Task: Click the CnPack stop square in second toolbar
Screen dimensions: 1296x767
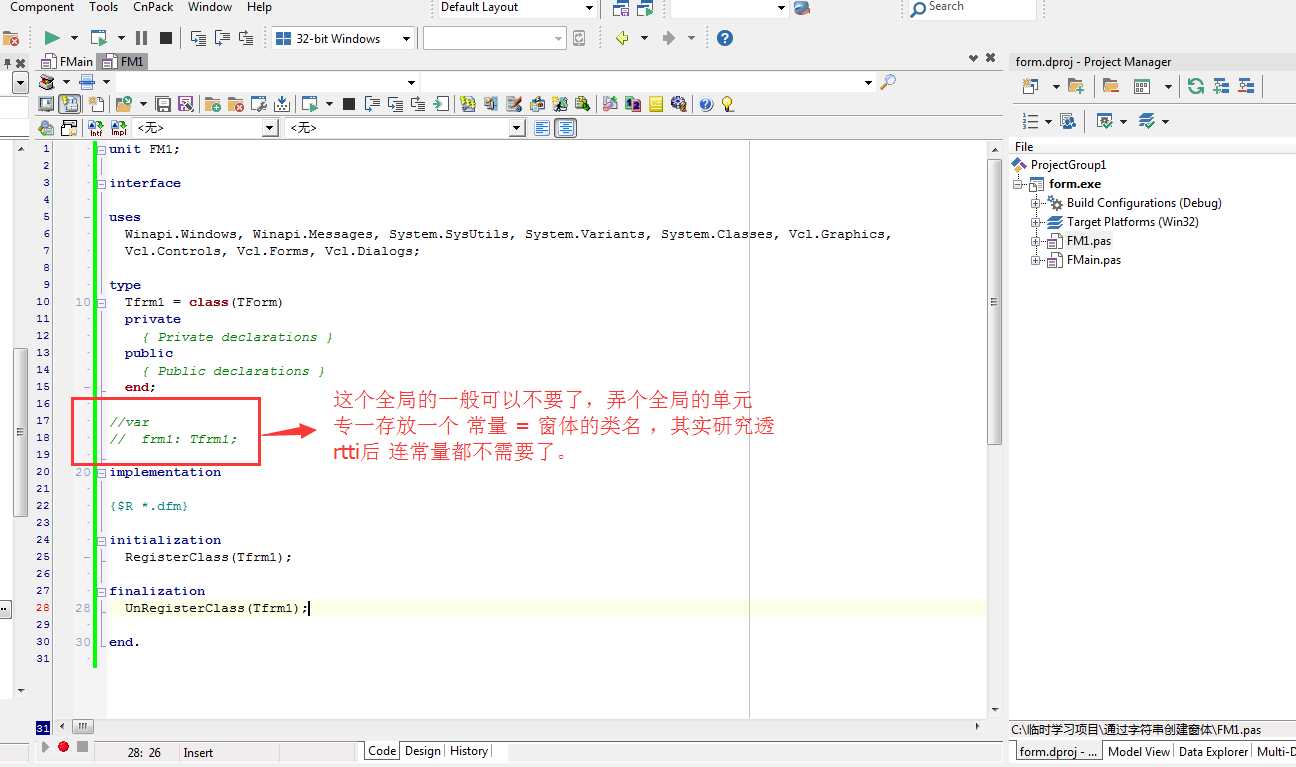Action: tap(349, 104)
